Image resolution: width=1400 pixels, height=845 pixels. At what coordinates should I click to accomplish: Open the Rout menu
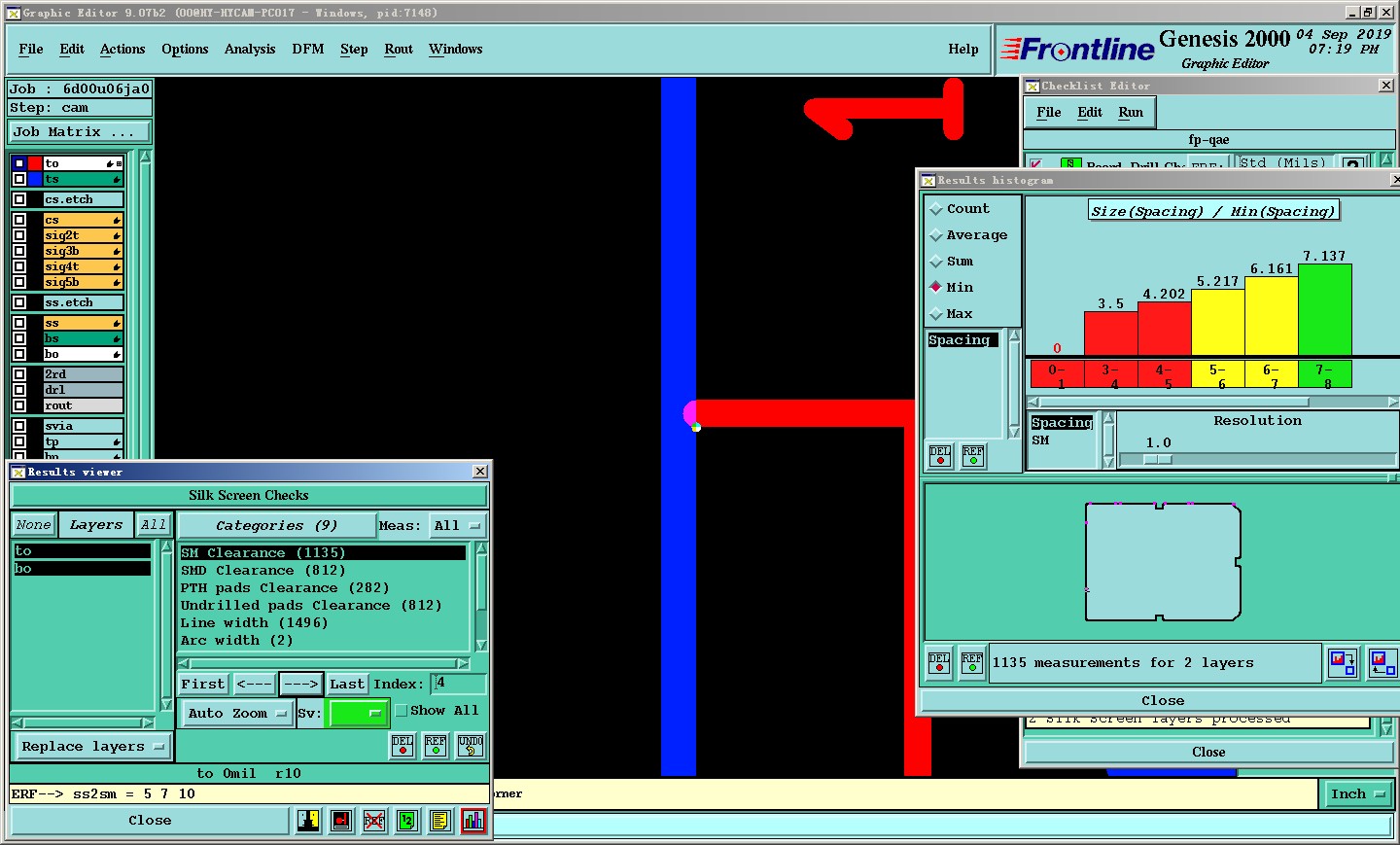click(x=399, y=49)
